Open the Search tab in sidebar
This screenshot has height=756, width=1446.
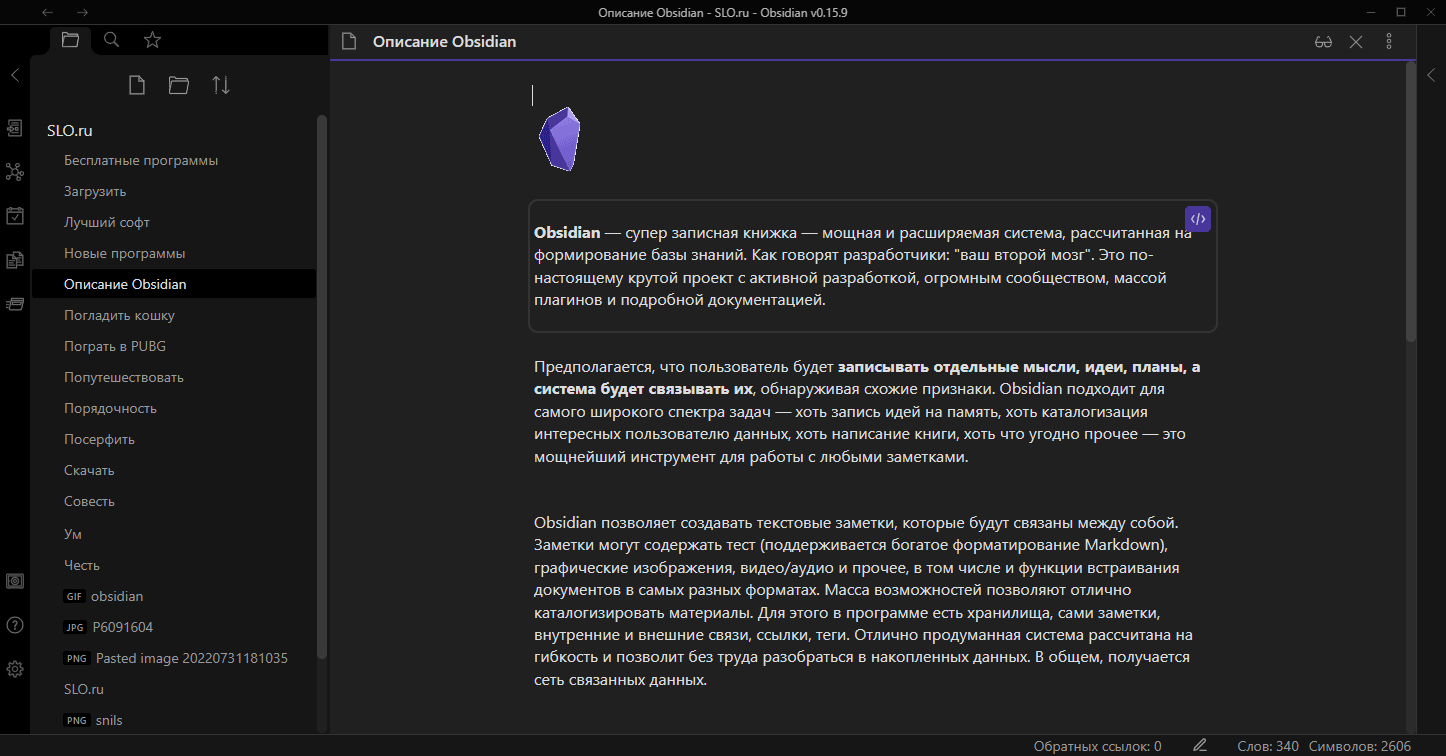[x=112, y=40]
